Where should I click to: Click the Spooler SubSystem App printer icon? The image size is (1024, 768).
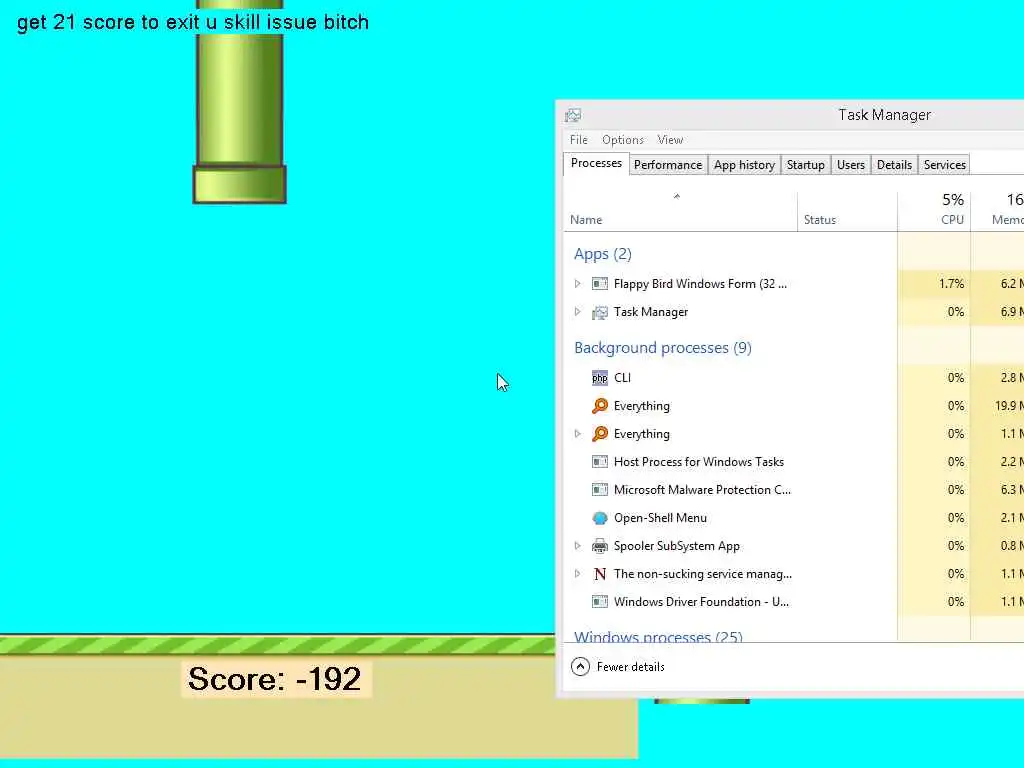[x=600, y=546]
